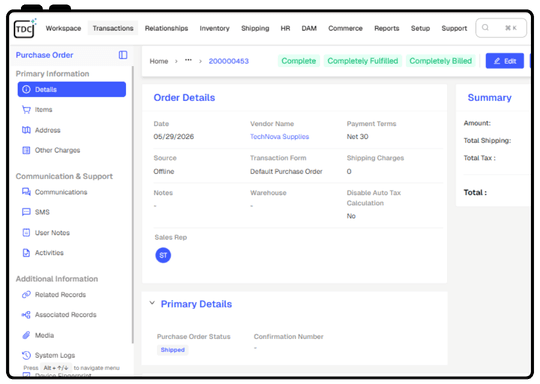Open the Setup menu
The image size is (540, 384).
tap(420, 28)
